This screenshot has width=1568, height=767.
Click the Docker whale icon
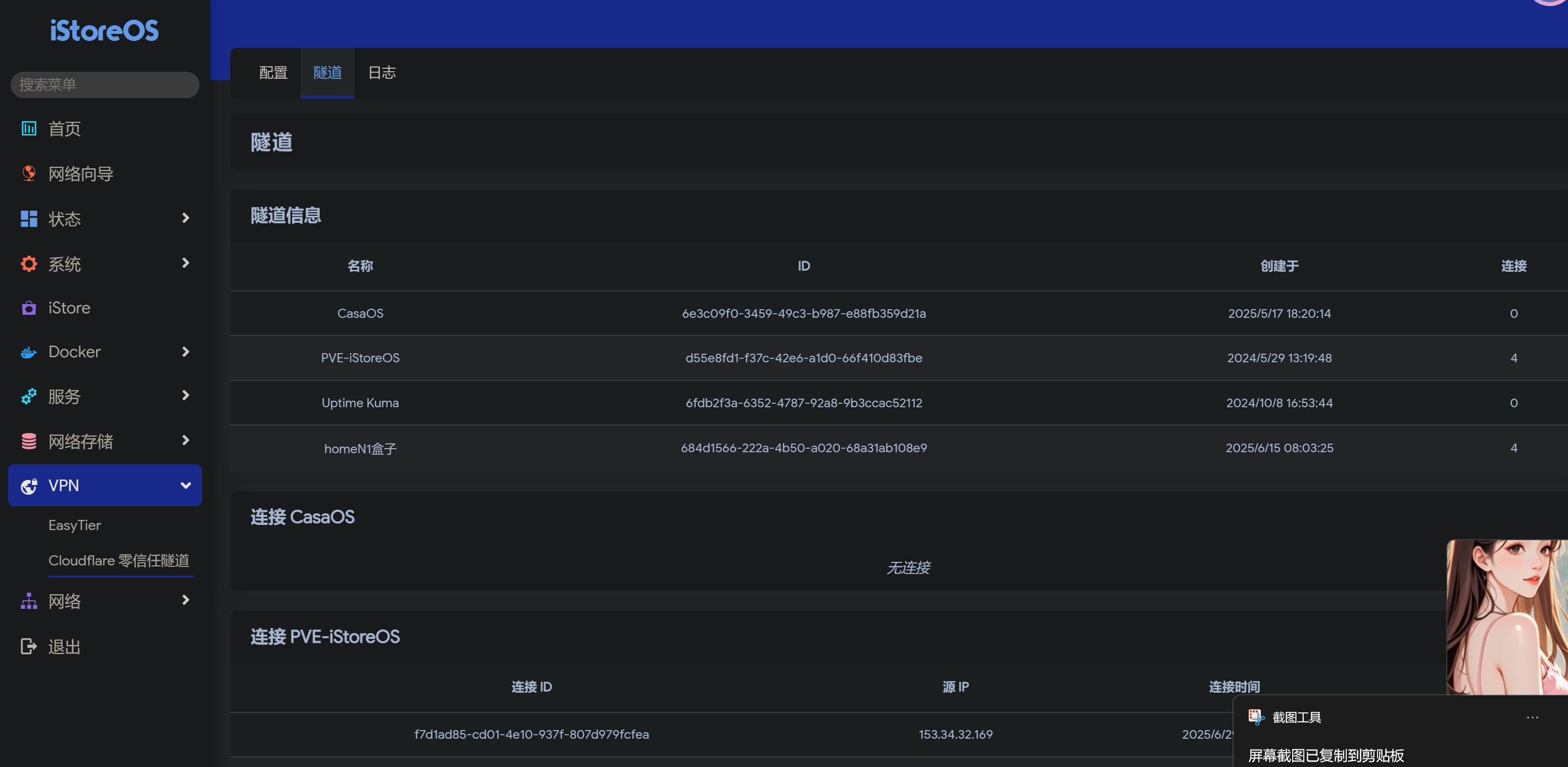29,352
